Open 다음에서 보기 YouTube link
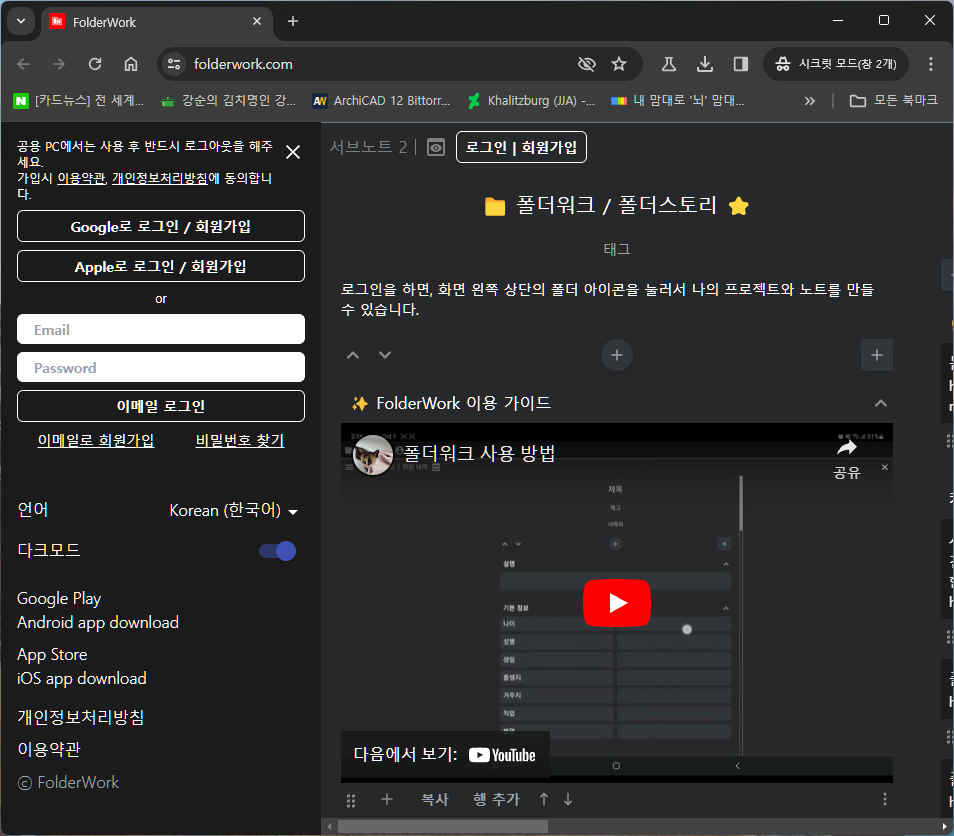This screenshot has width=954, height=836. [445, 754]
